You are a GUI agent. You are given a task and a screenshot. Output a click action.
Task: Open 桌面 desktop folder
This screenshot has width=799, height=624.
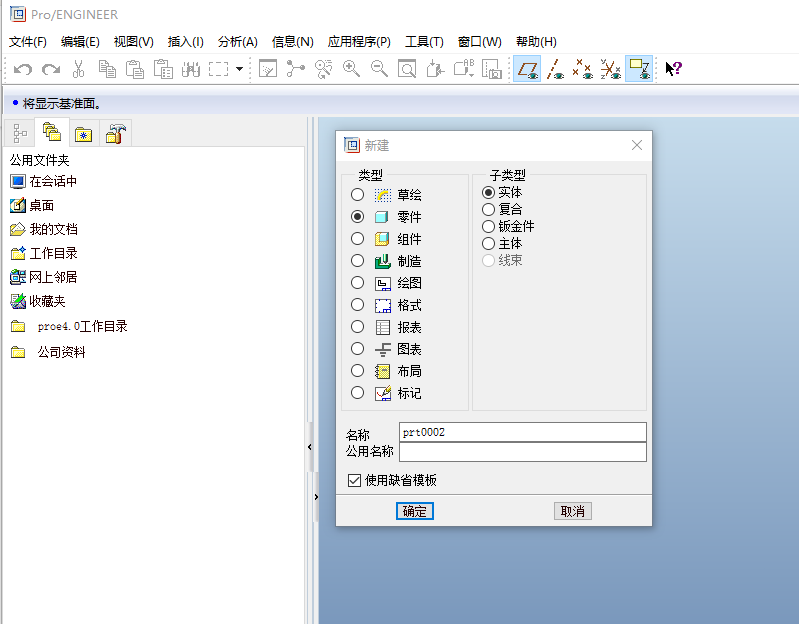click(x=32, y=205)
